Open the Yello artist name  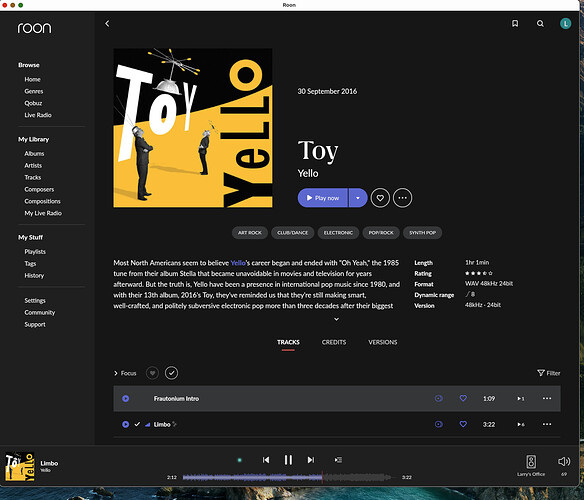[308, 173]
